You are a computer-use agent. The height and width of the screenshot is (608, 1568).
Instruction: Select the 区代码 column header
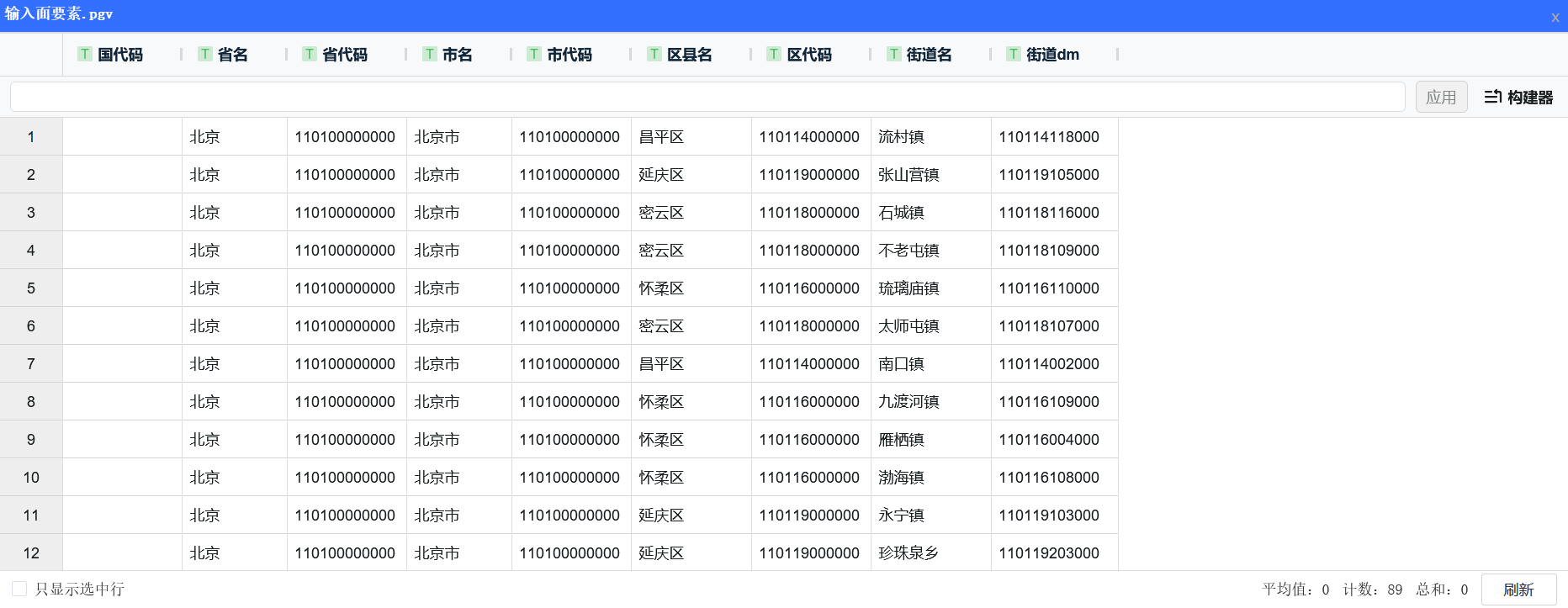(808, 55)
